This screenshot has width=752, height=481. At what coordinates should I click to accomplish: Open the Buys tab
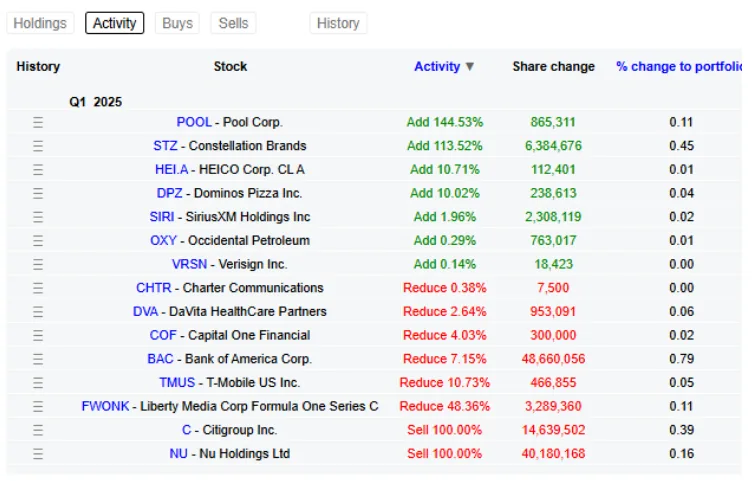(x=177, y=23)
